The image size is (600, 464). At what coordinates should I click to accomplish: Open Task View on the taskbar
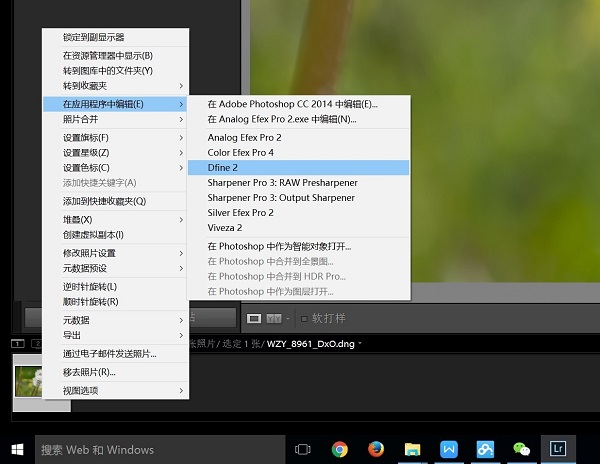(x=303, y=449)
